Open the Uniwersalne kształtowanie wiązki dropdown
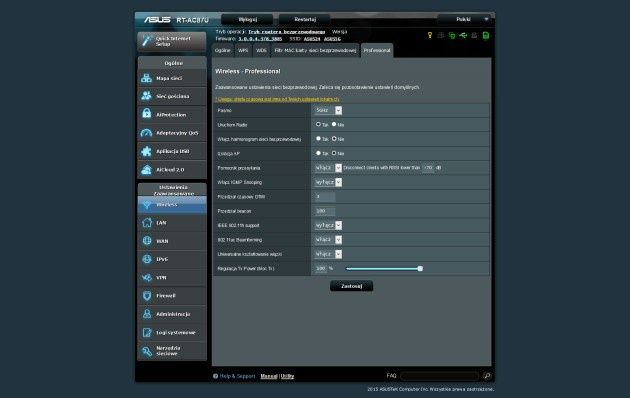Image resolution: width=630 pixels, height=398 pixels. click(x=328, y=254)
